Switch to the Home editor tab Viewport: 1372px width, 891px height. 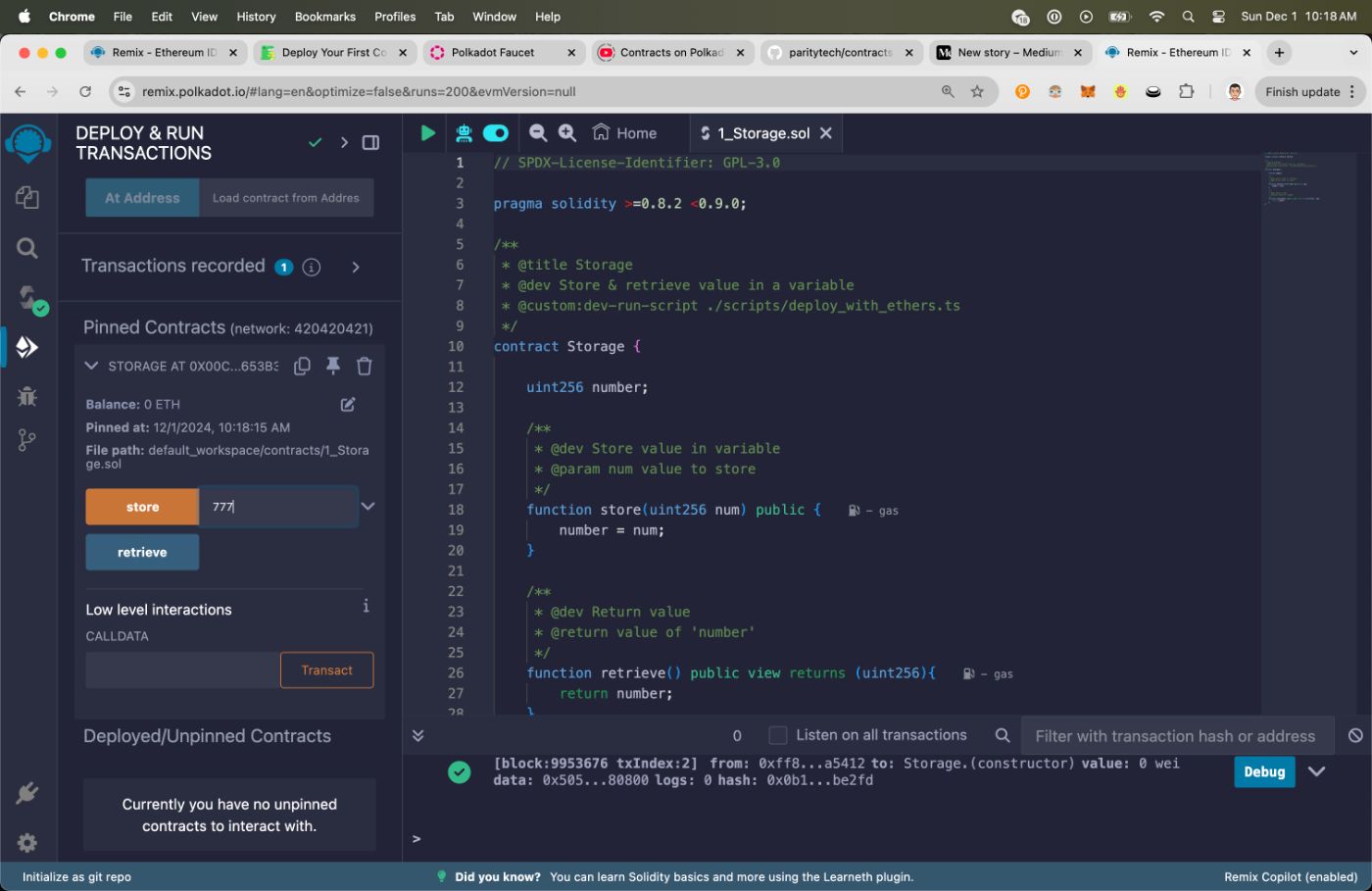[x=624, y=133]
